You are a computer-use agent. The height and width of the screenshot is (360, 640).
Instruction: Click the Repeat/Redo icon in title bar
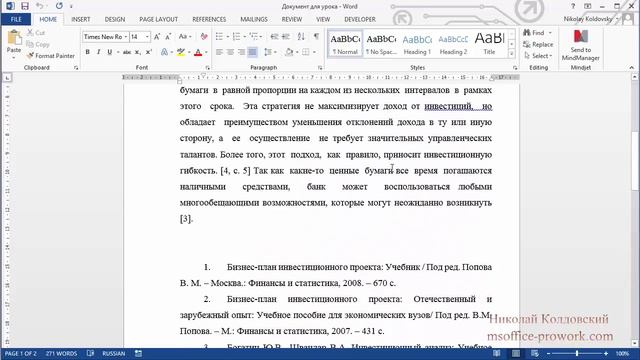click(59, 6)
